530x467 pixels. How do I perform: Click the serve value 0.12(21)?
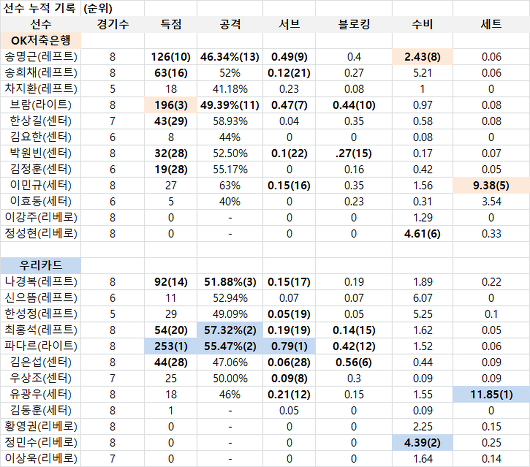289,73
